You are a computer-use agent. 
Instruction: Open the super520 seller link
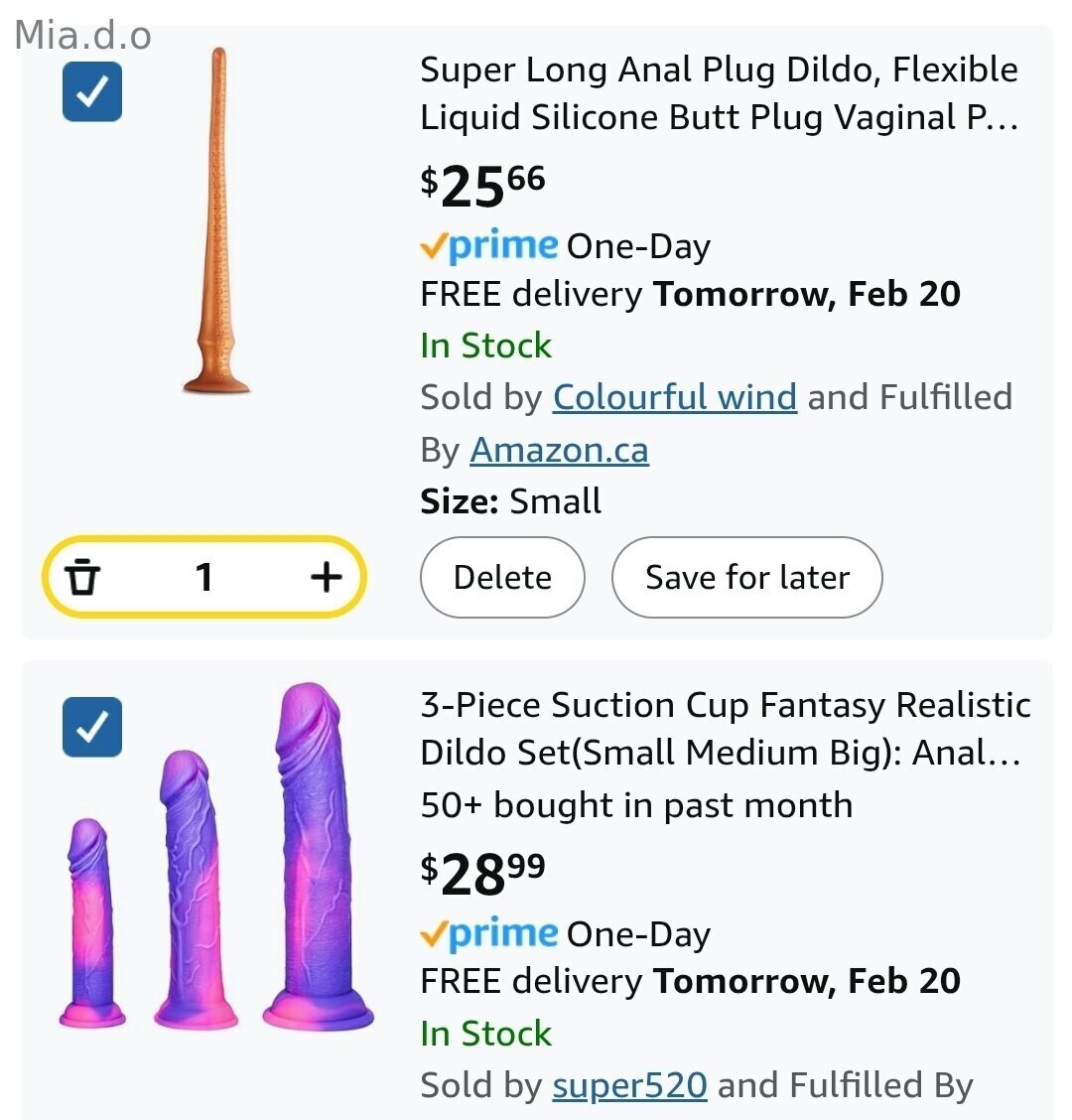(629, 1085)
